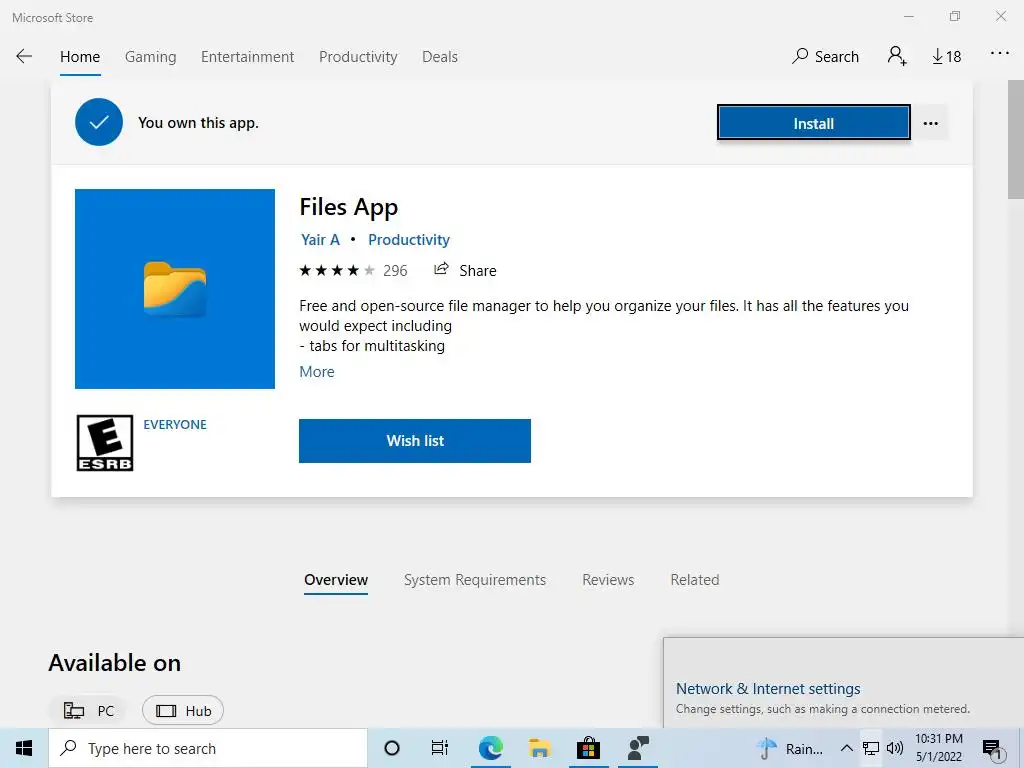Viewport: 1024px width, 768px height.
Task: Click the Hub availability chip
Action: click(183, 711)
